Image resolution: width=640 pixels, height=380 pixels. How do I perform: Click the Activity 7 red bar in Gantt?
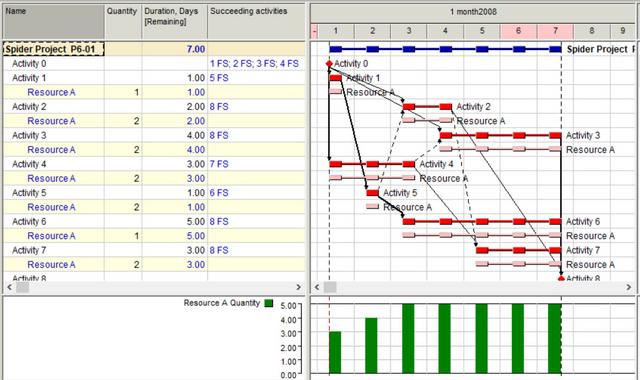[x=519, y=250]
